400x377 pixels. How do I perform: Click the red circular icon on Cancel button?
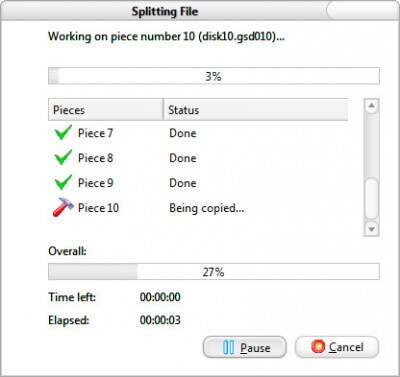[318, 347]
